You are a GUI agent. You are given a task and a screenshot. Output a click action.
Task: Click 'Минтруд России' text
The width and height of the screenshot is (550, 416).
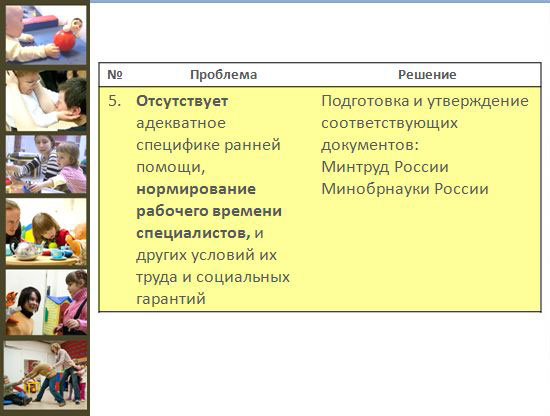point(385,167)
